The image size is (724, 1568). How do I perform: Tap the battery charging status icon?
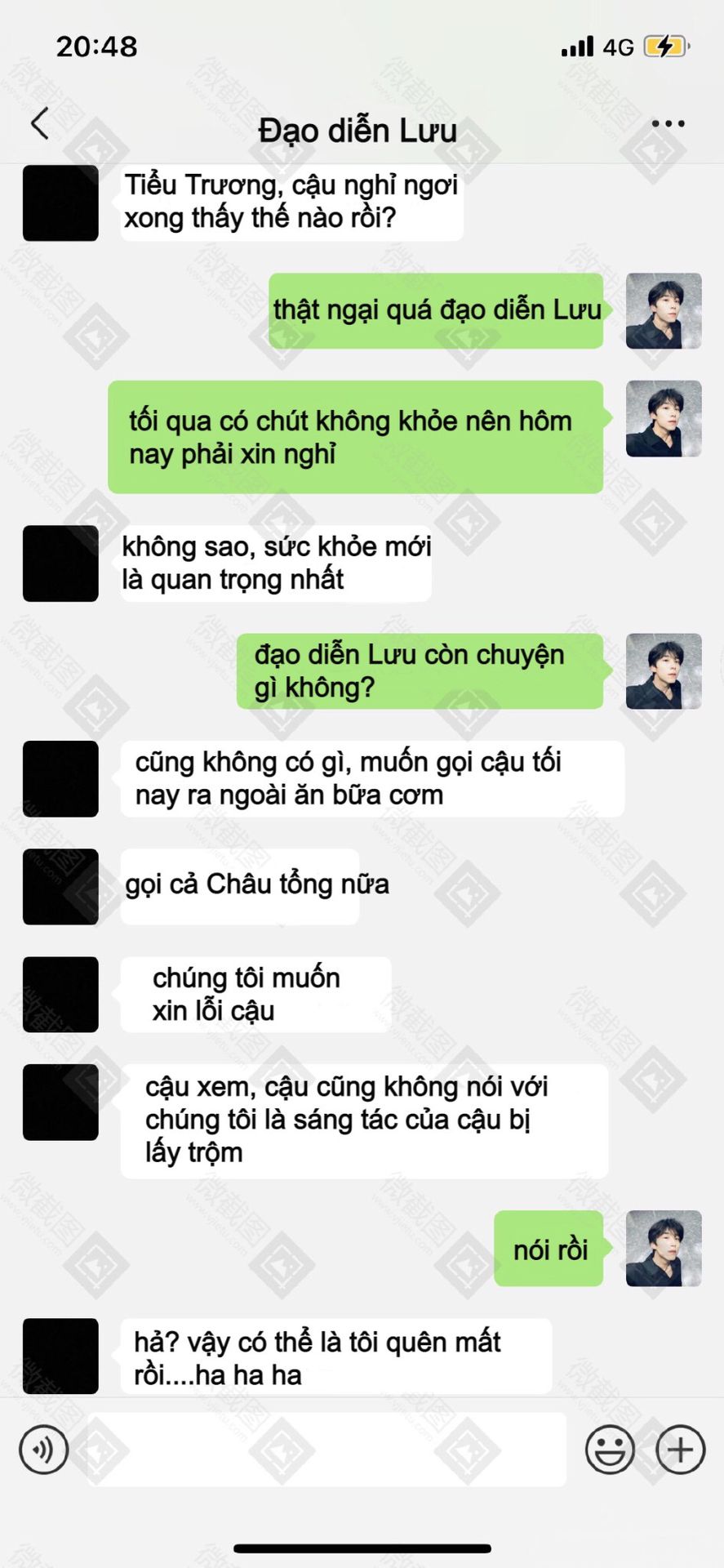(x=667, y=47)
